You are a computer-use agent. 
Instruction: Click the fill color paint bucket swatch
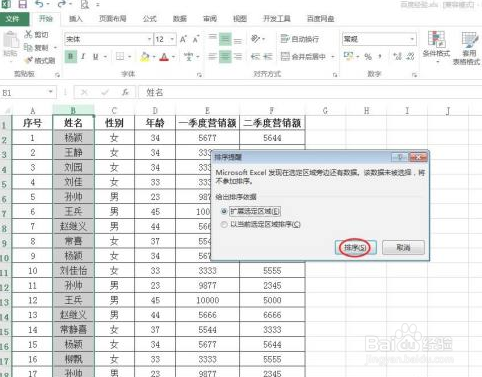point(145,57)
